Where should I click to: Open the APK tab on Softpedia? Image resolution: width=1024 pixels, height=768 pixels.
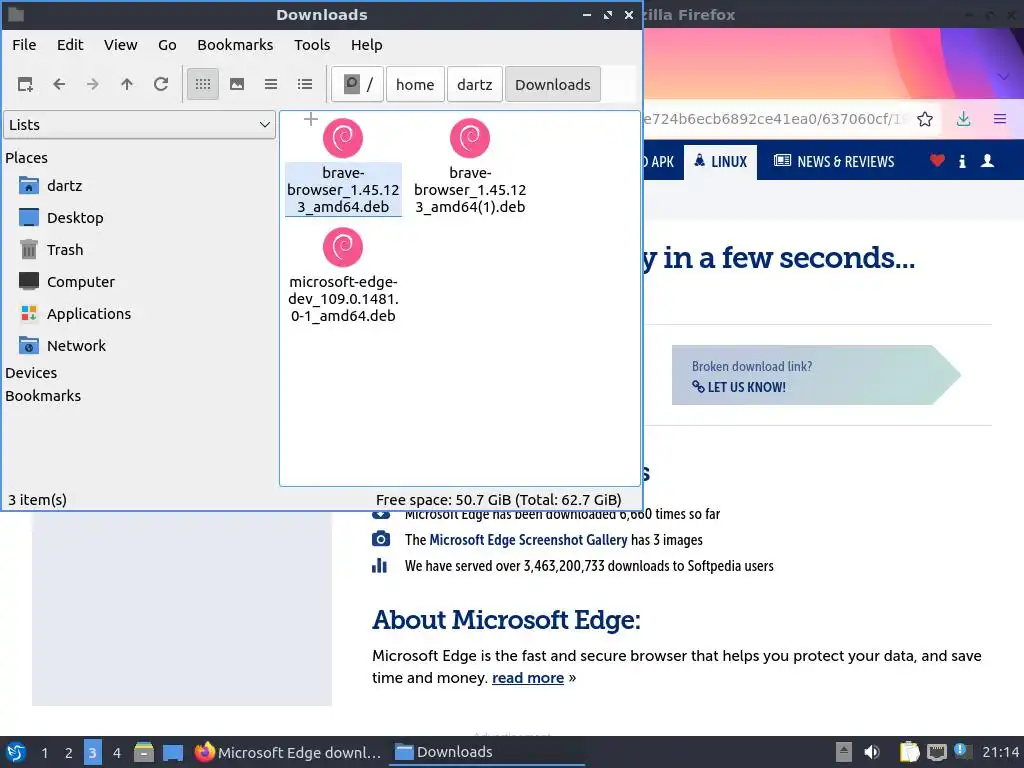pyautogui.click(x=660, y=162)
